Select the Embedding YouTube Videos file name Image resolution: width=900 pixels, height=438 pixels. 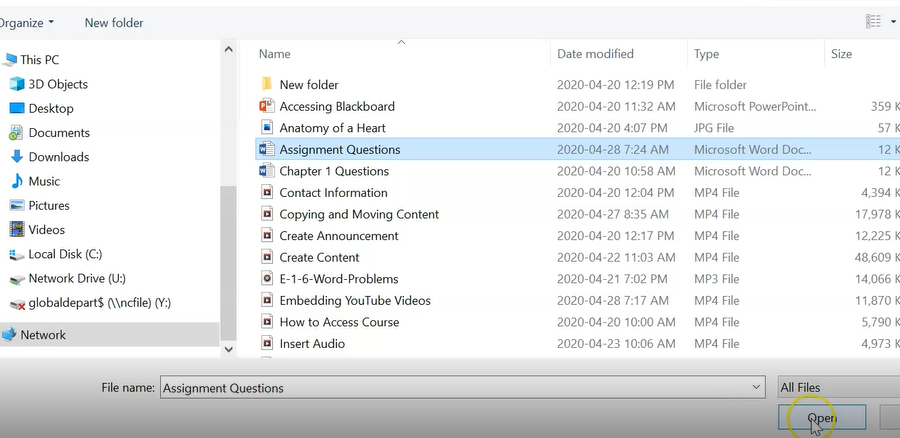tap(355, 300)
